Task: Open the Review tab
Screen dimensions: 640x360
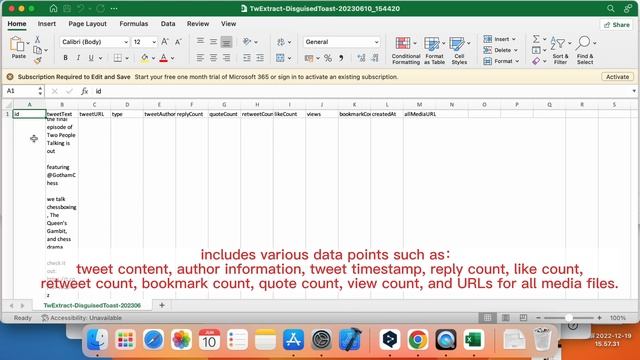Action: point(198,24)
